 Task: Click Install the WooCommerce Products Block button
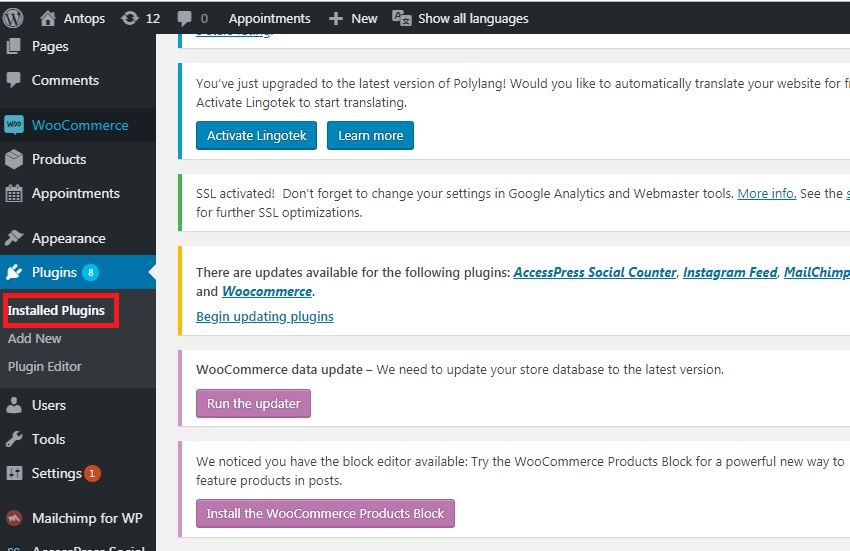(x=325, y=514)
